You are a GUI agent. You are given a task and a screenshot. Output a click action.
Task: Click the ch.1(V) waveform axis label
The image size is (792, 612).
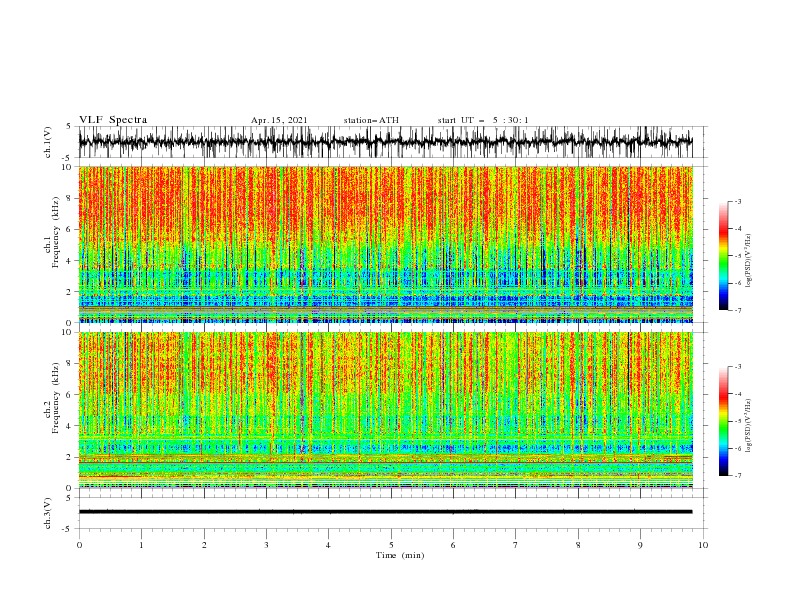click(x=48, y=142)
